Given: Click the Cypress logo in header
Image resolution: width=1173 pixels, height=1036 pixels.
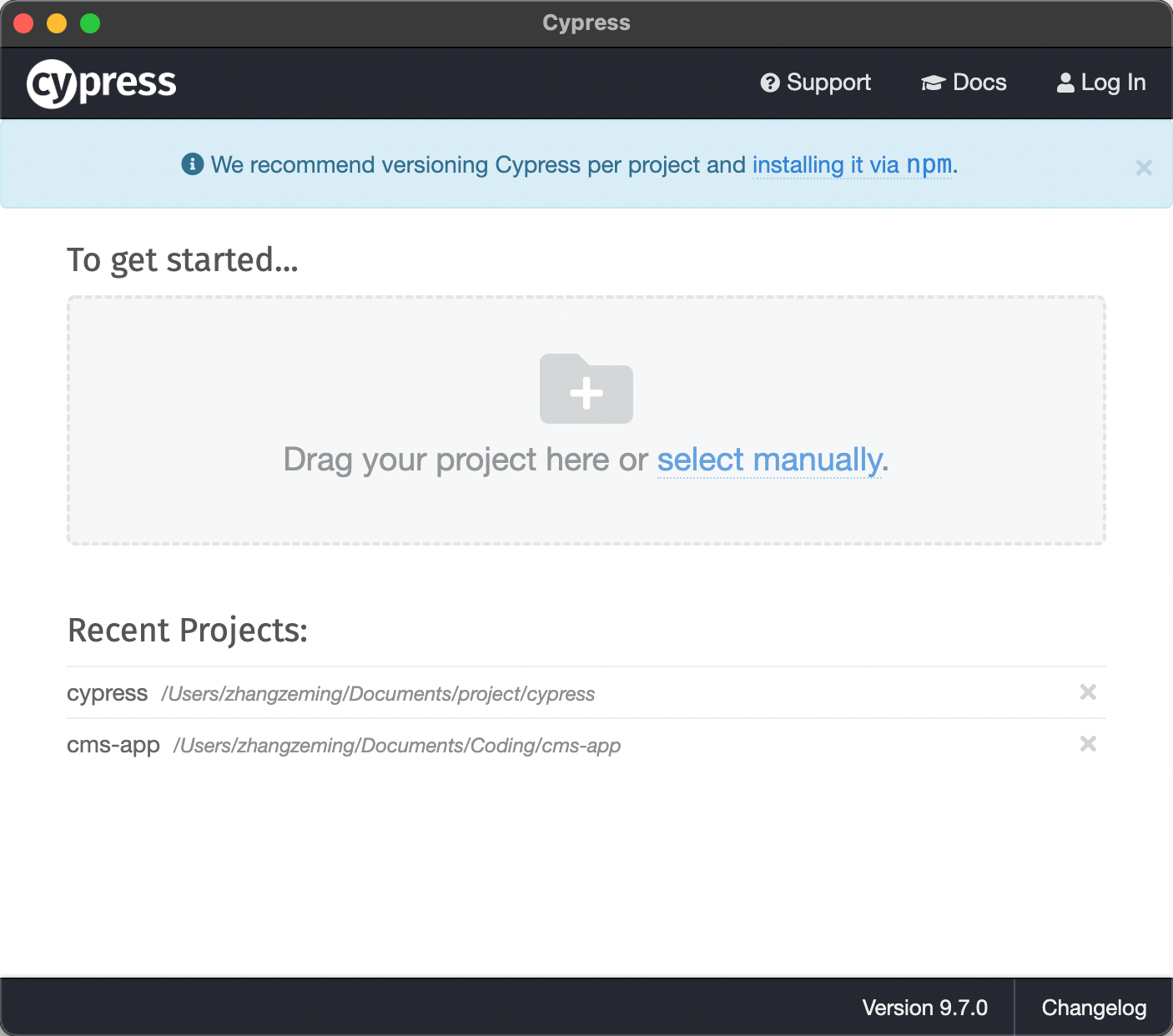Looking at the screenshot, I should (x=102, y=83).
